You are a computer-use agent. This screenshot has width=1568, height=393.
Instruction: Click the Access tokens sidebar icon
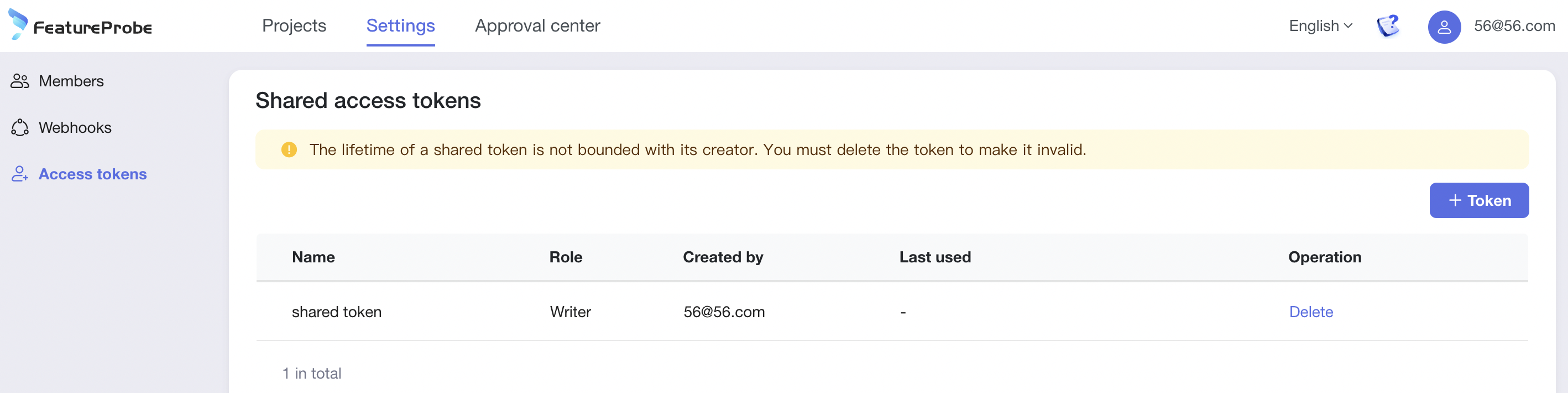20,174
